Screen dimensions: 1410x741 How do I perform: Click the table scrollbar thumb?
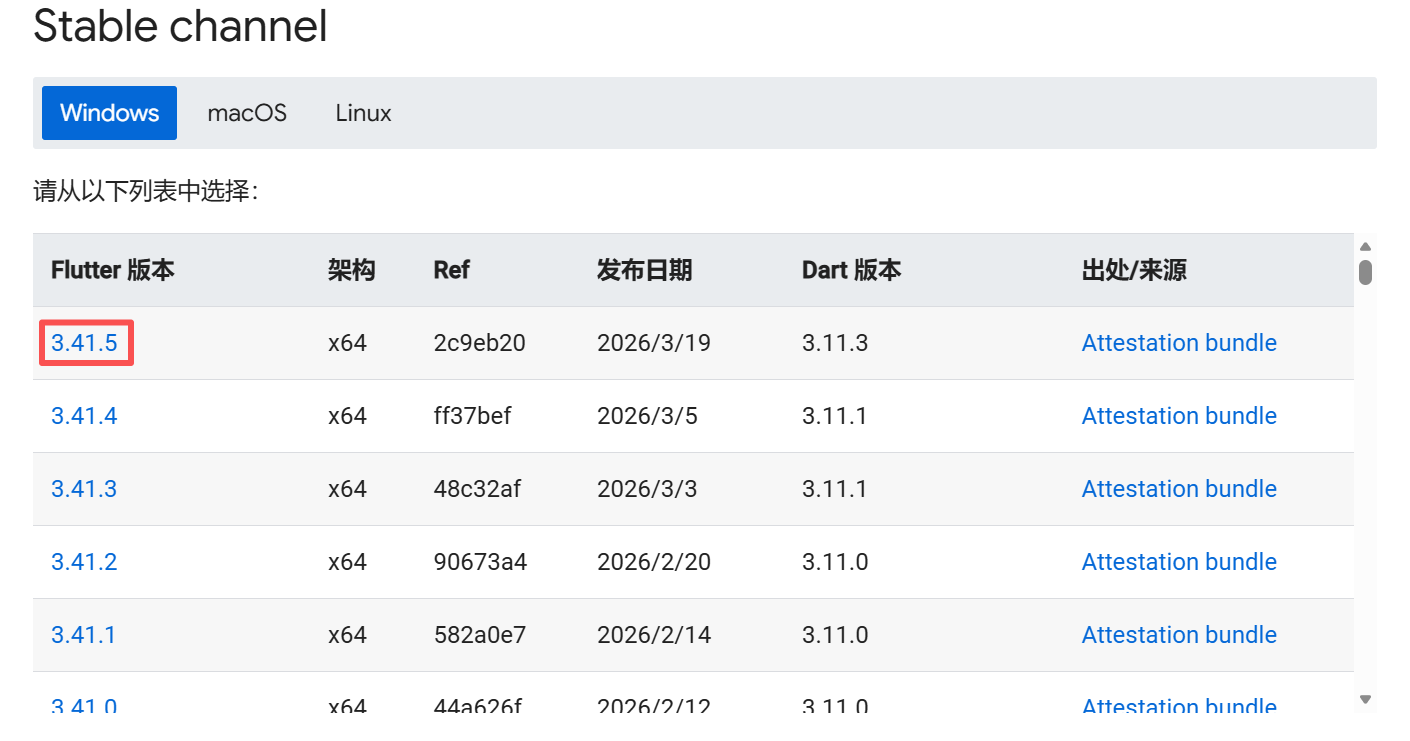click(x=1365, y=272)
